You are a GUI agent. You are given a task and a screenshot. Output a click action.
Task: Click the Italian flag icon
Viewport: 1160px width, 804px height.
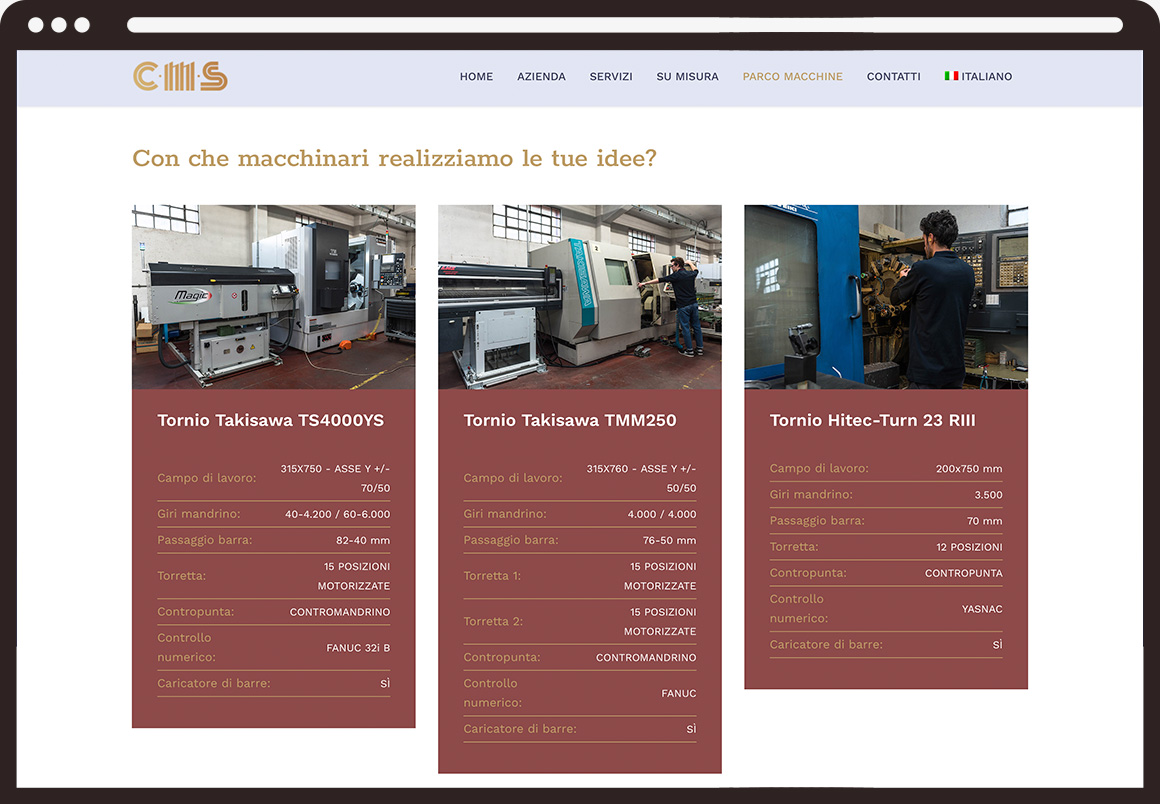[x=951, y=75]
